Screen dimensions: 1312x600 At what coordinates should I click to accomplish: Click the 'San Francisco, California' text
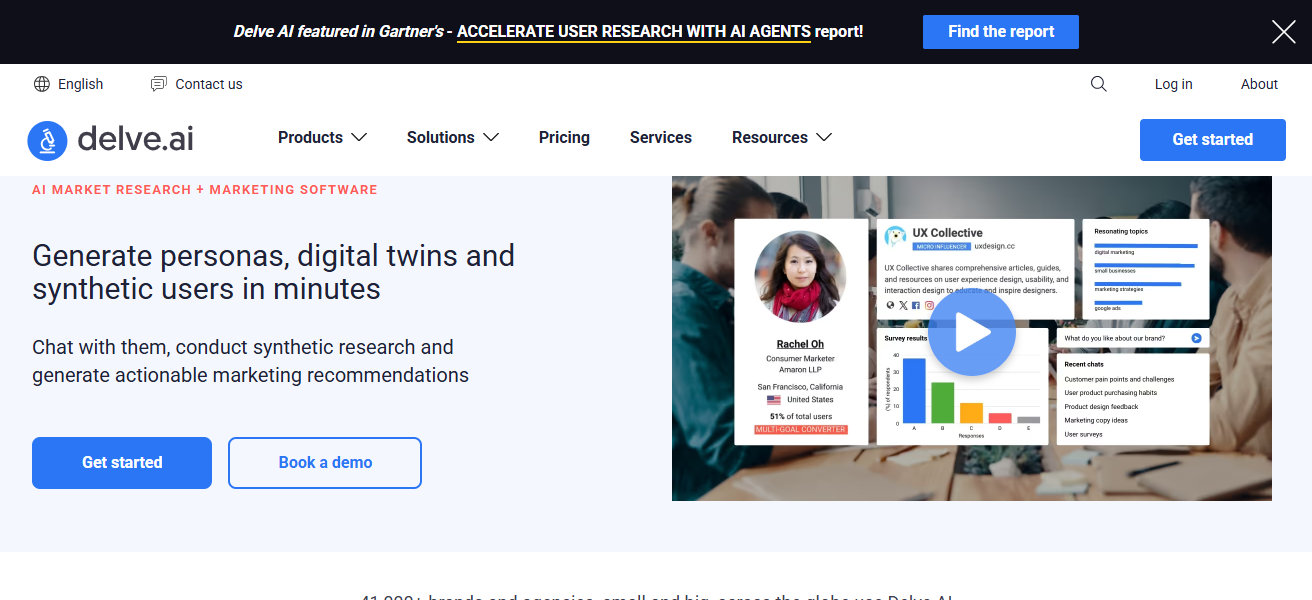[800, 387]
